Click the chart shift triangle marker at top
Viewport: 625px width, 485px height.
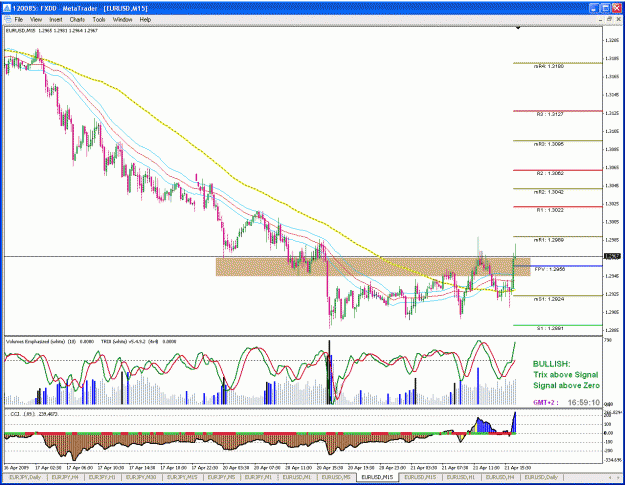click(x=518, y=28)
